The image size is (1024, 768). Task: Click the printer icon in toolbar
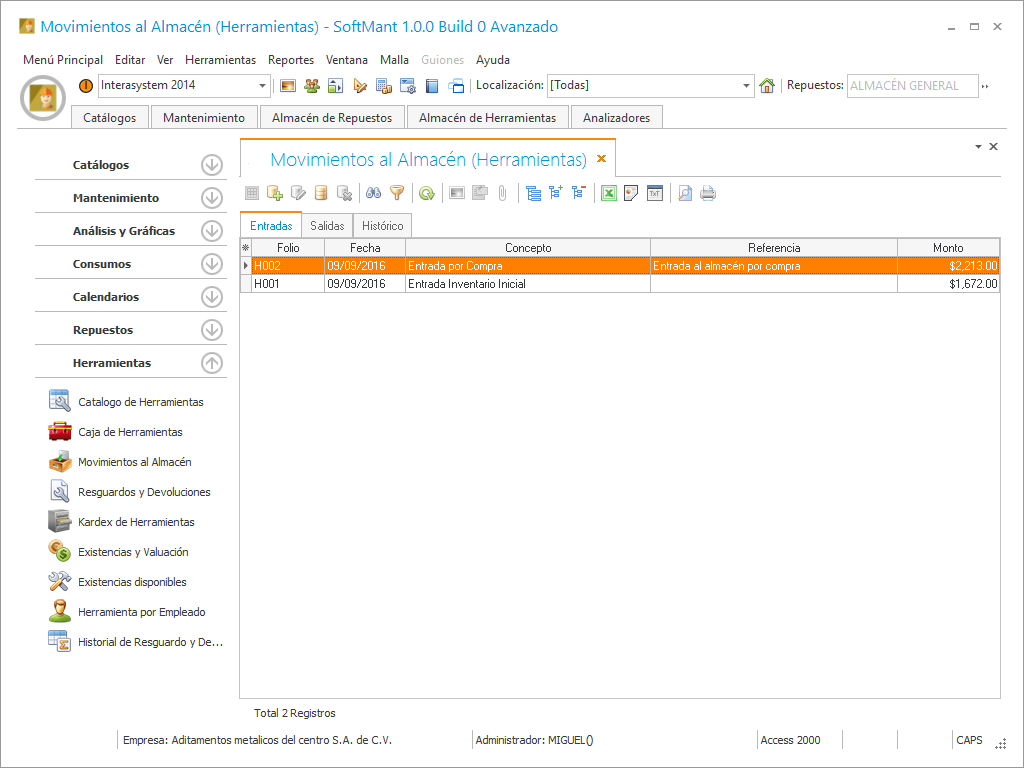pyautogui.click(x=708, y=193)
